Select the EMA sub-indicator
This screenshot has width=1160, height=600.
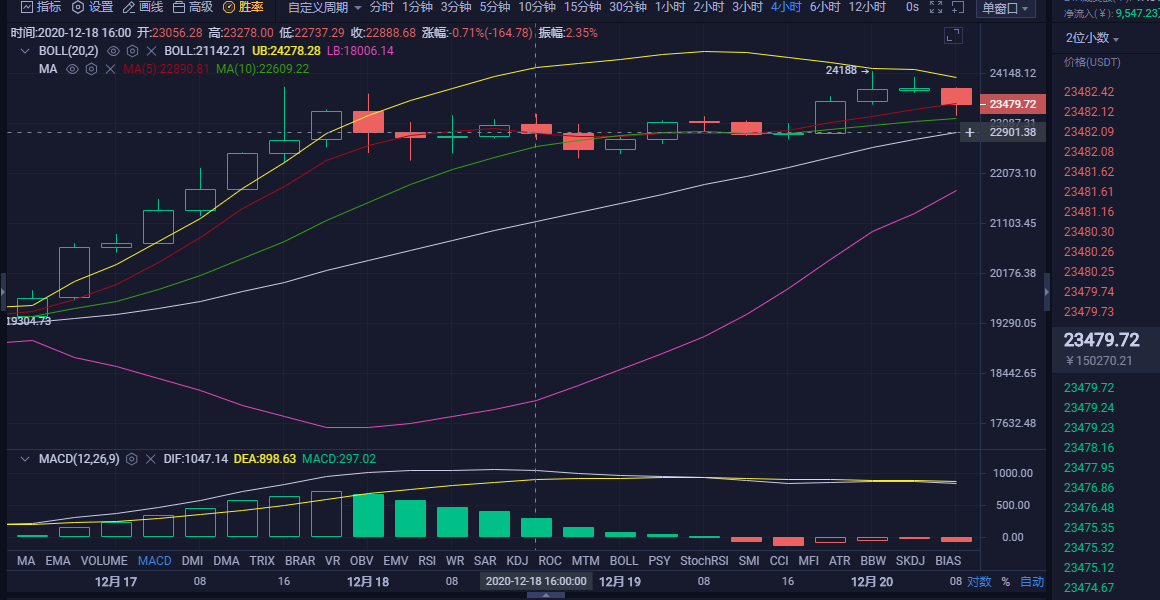pos(58,561)
